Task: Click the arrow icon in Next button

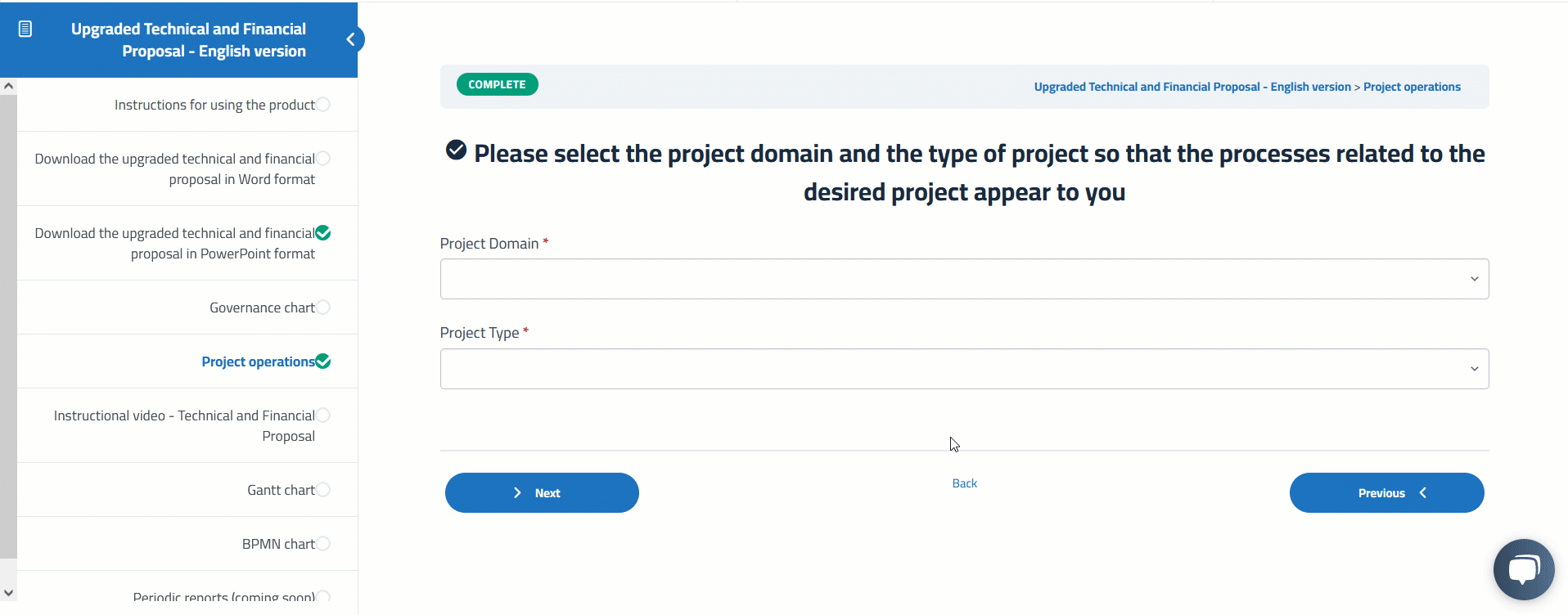Action: 517,493
